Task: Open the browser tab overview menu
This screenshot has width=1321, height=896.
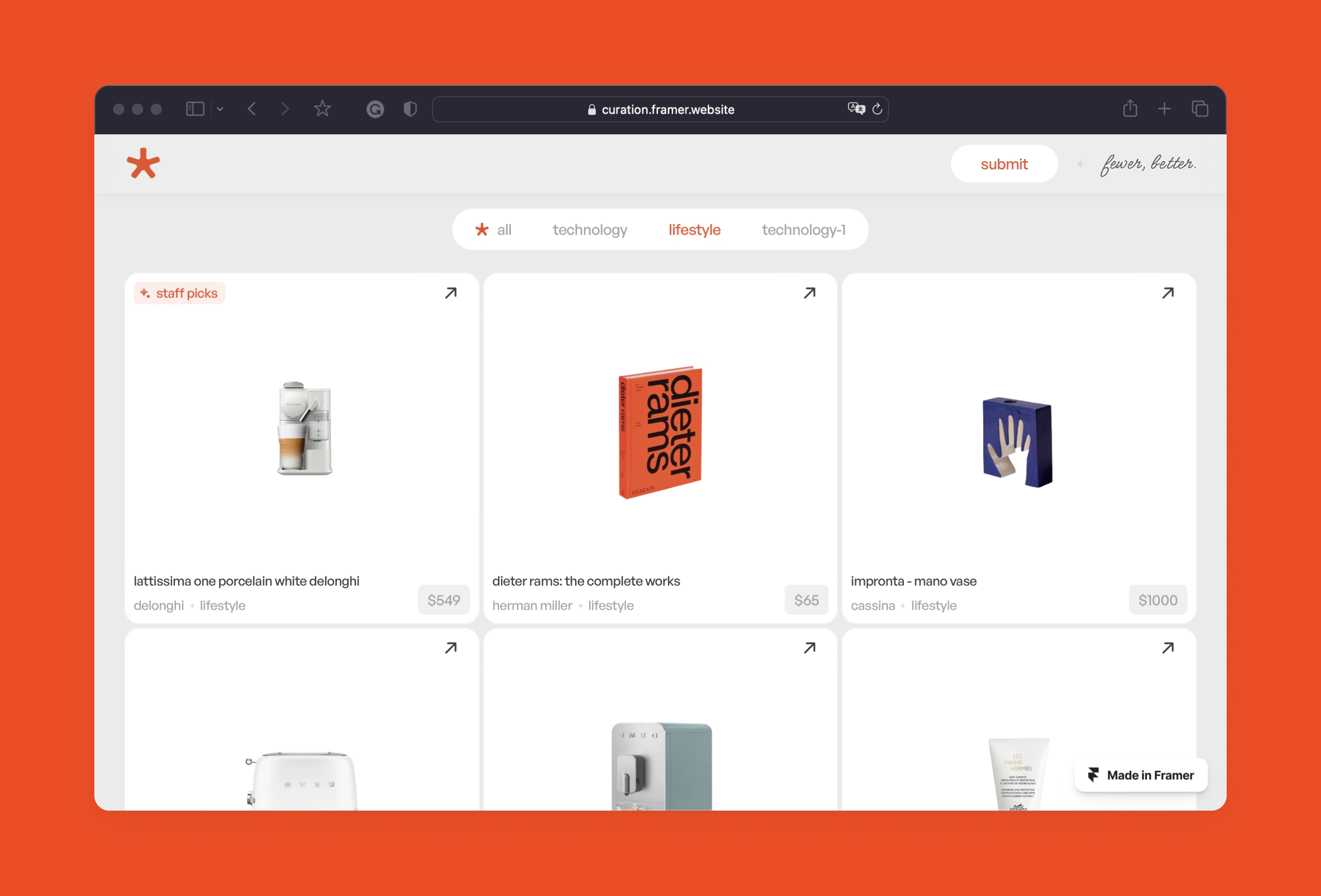Action: 1200,109
